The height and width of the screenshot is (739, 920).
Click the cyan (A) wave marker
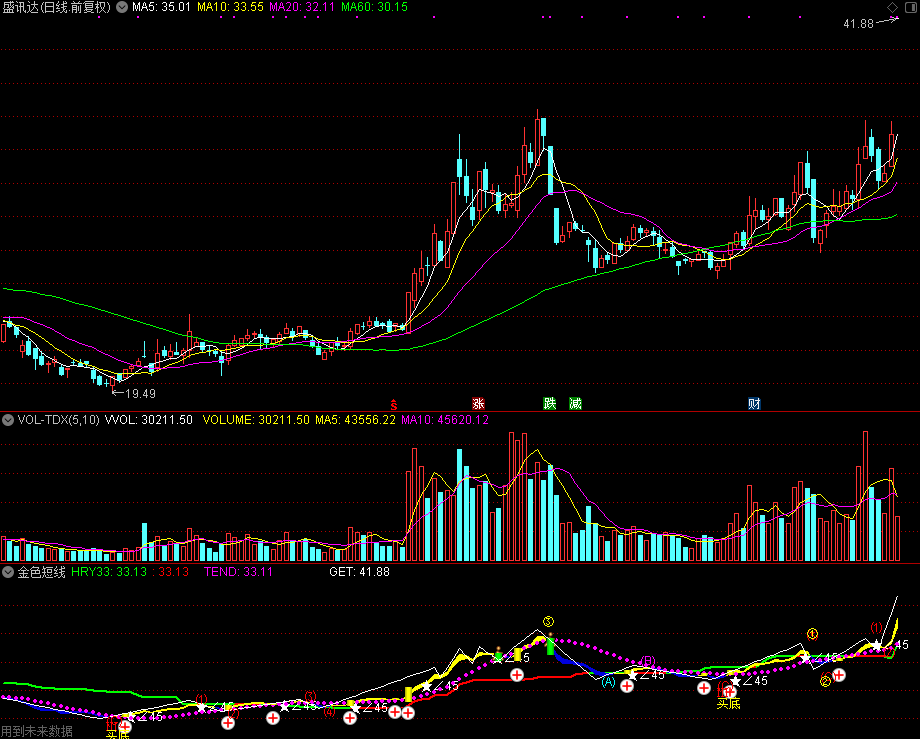608,682
